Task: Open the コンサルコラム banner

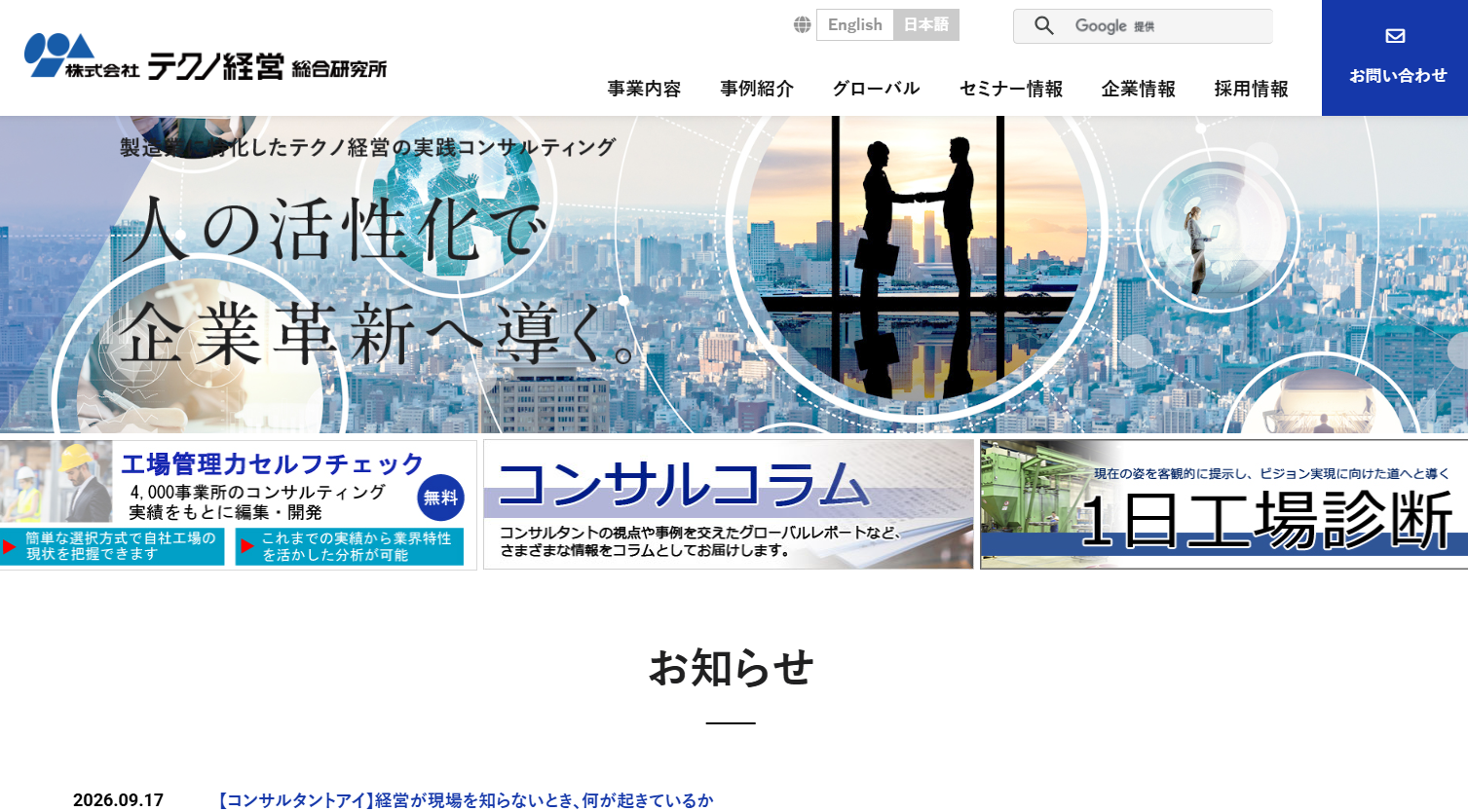Action: point(729,504)
